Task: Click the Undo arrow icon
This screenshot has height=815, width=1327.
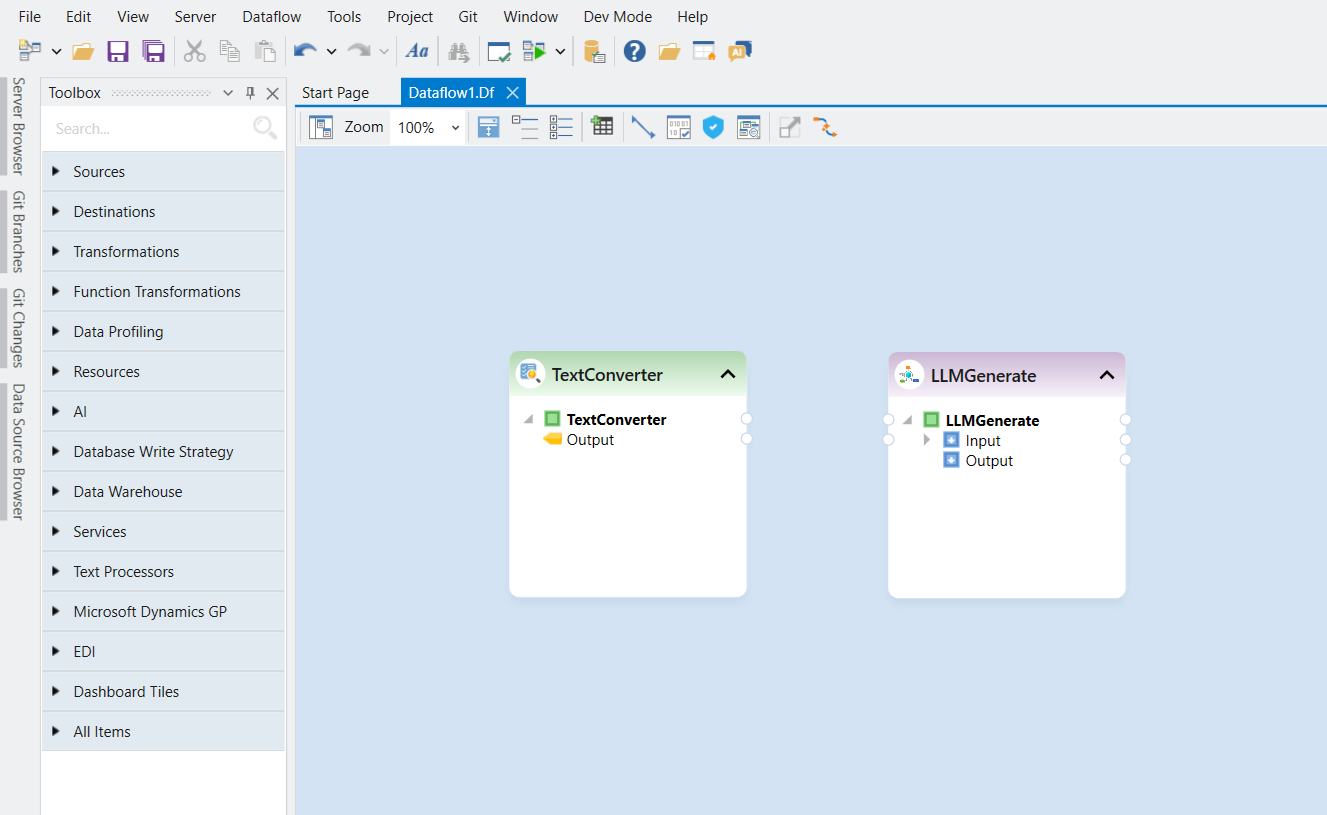Action: [305, 51]
